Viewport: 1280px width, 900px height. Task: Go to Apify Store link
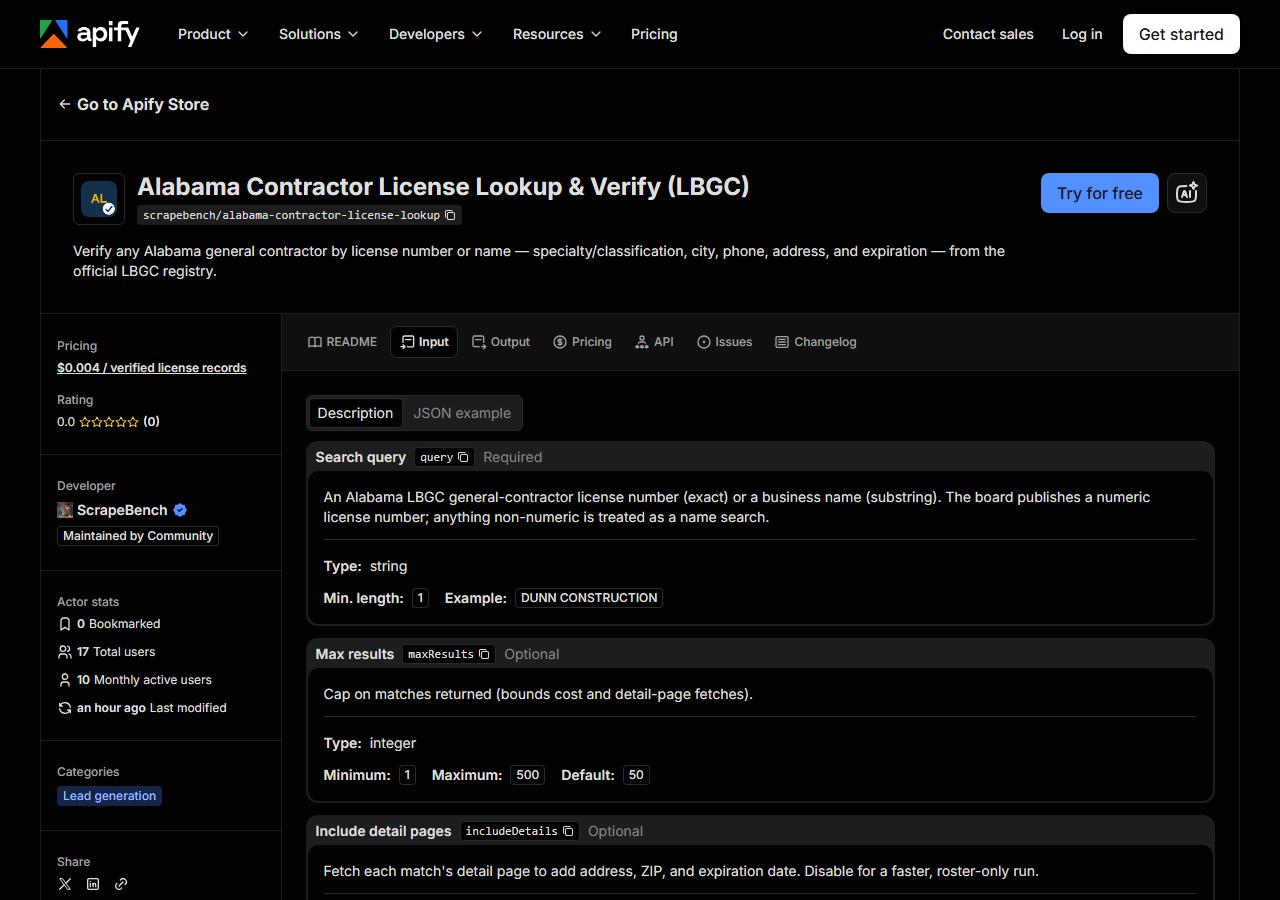[x=134, y=104]
